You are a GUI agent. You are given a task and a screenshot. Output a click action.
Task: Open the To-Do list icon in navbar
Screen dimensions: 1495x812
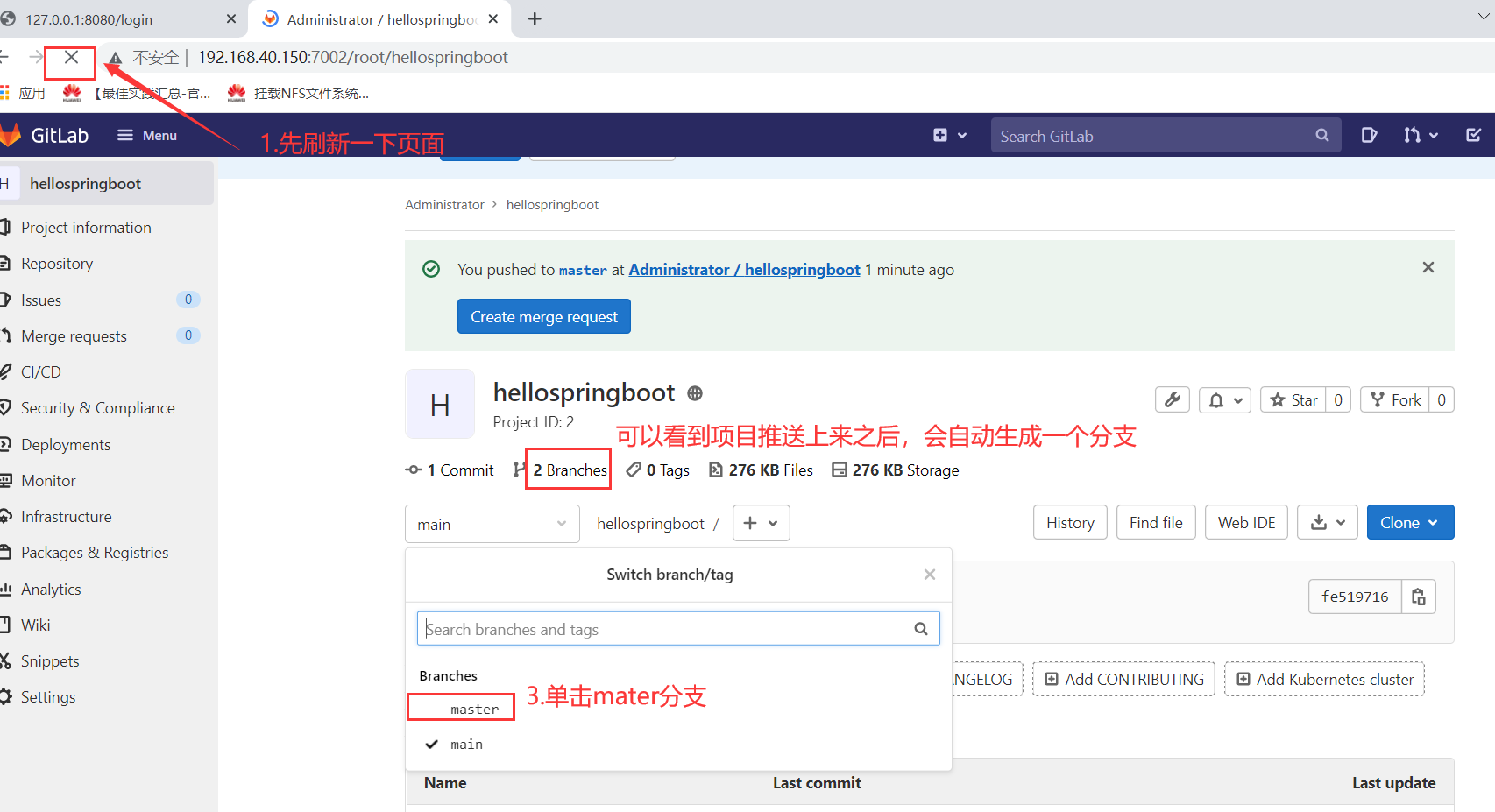pyautogui.click(x=1473, y=135)
